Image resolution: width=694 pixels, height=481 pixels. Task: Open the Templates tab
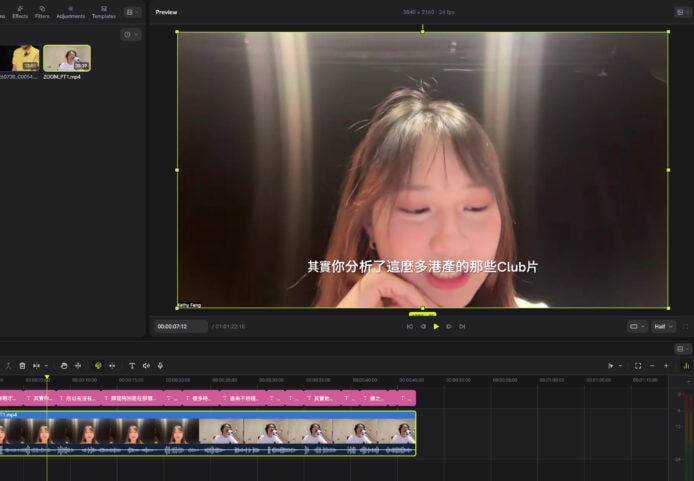[104, 12]
